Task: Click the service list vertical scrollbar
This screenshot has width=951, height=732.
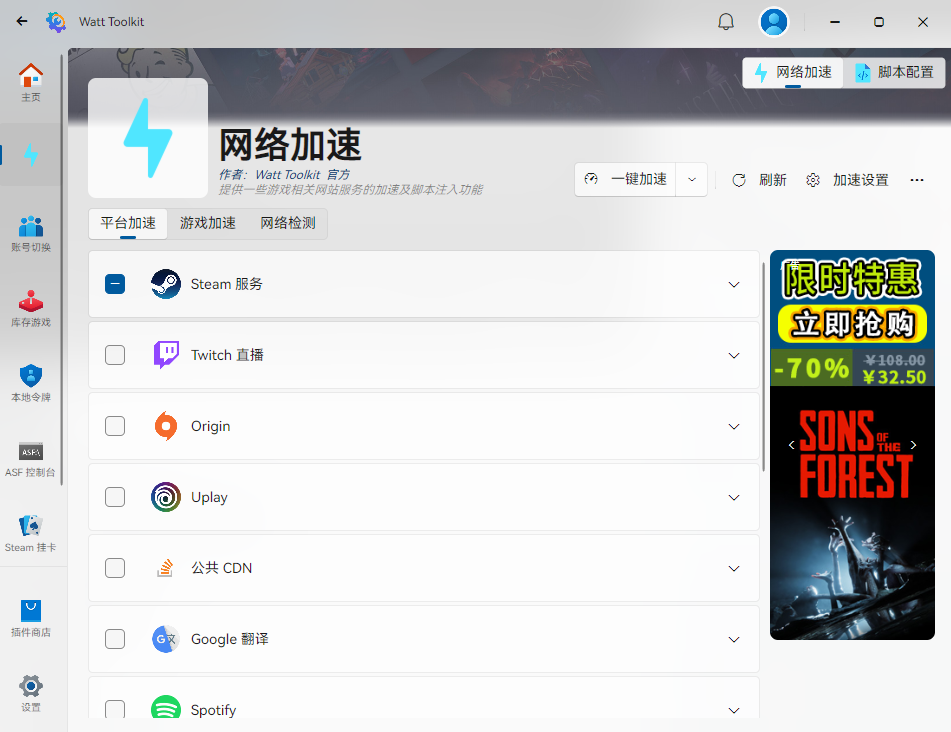Action: (764, 368)
